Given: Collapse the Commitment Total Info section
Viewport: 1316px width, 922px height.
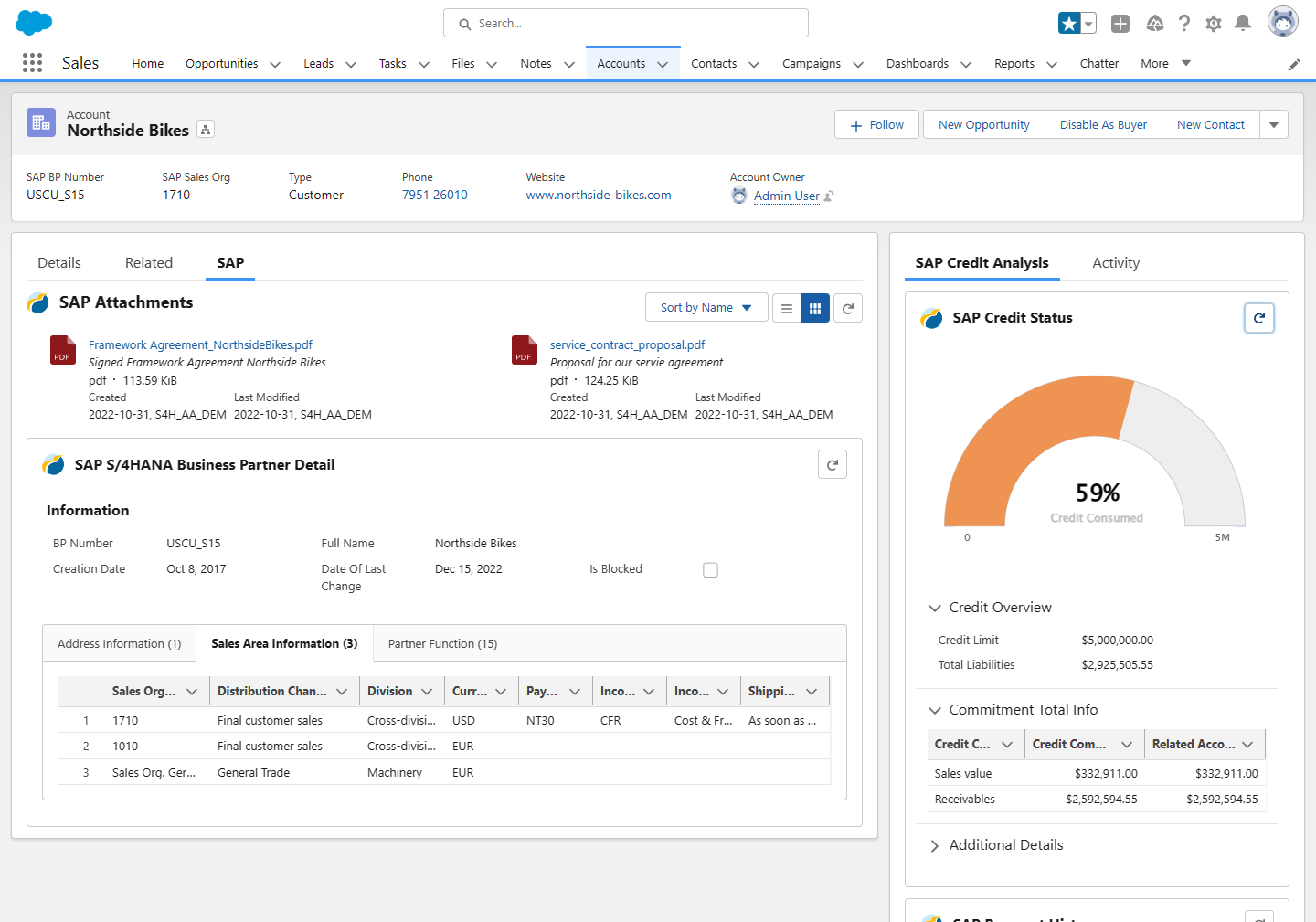Looking at the screenshot, I should 935,710.
